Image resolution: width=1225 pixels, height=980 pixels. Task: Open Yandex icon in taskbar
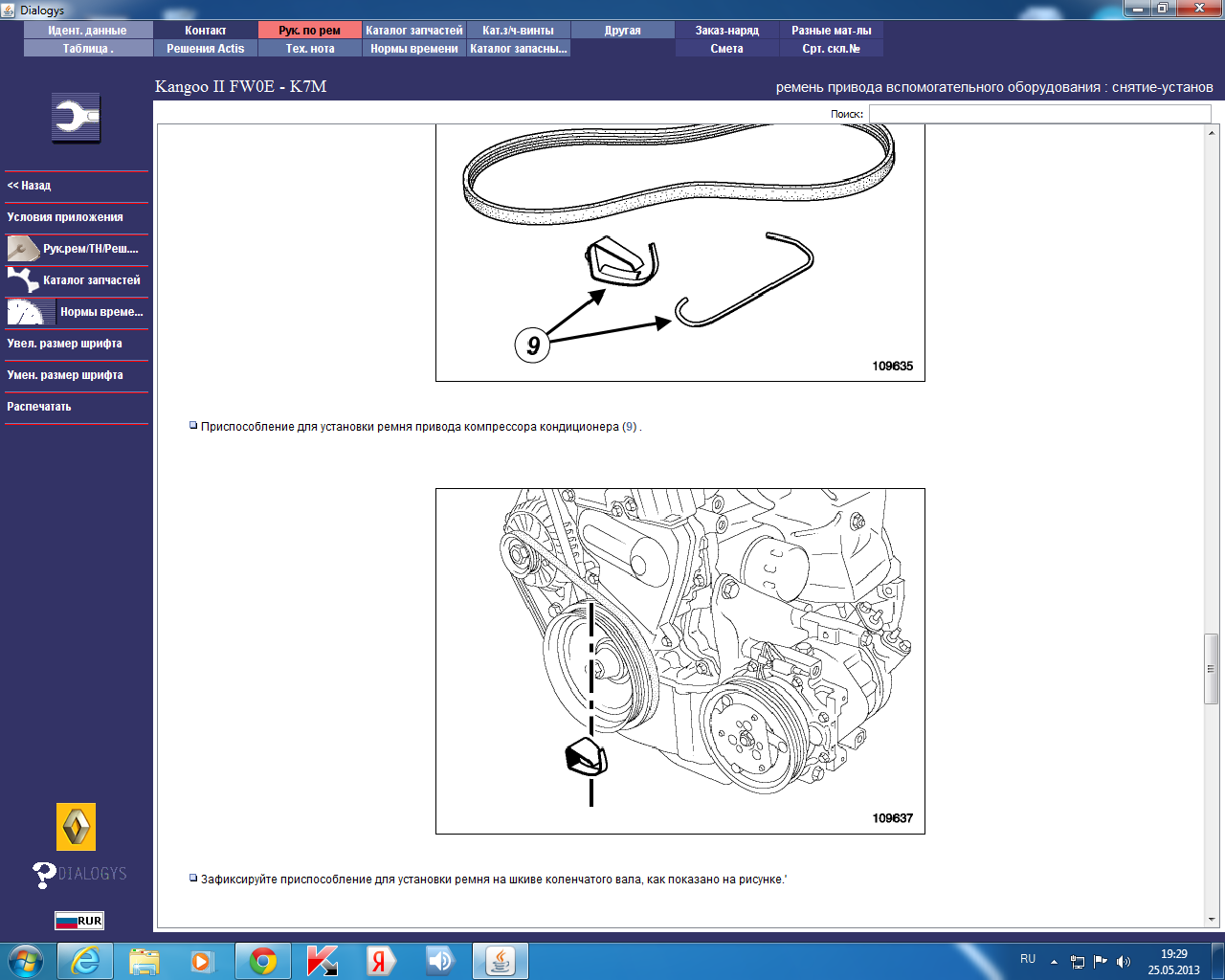(x=381, y=961)
